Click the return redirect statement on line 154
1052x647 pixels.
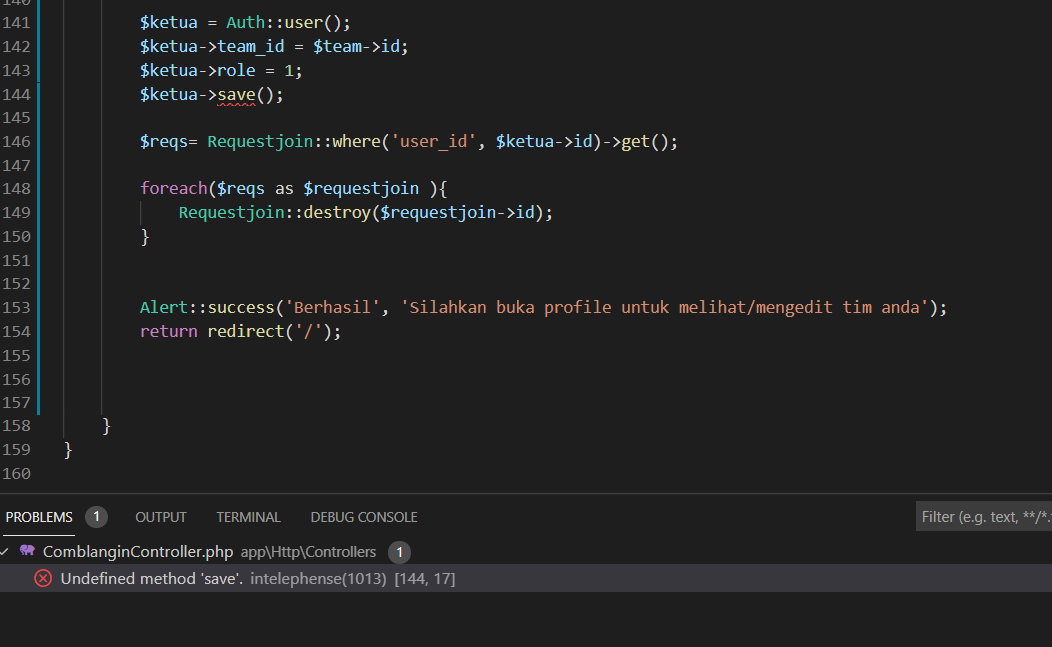240,332
